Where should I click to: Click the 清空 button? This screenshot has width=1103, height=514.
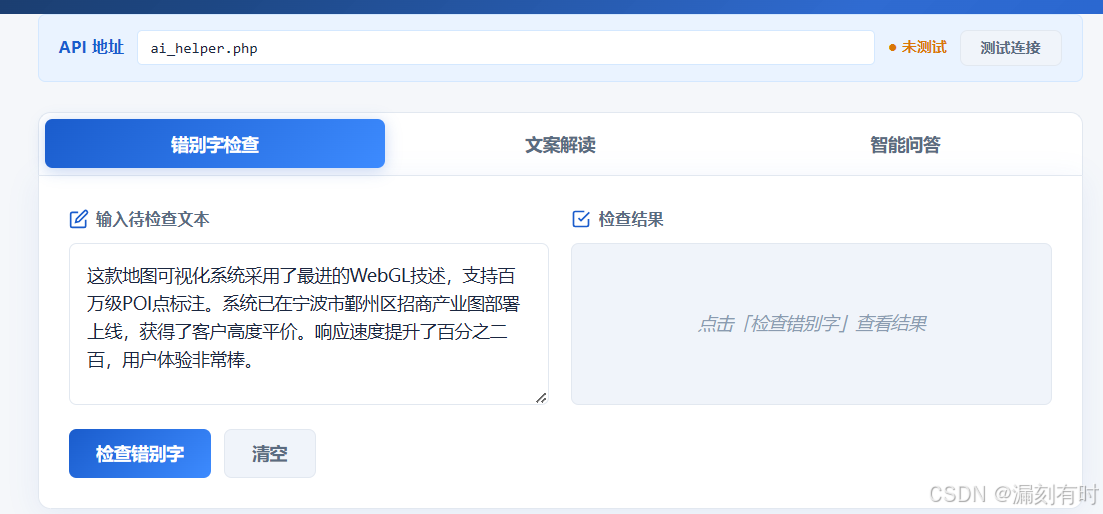pos(269,454)
